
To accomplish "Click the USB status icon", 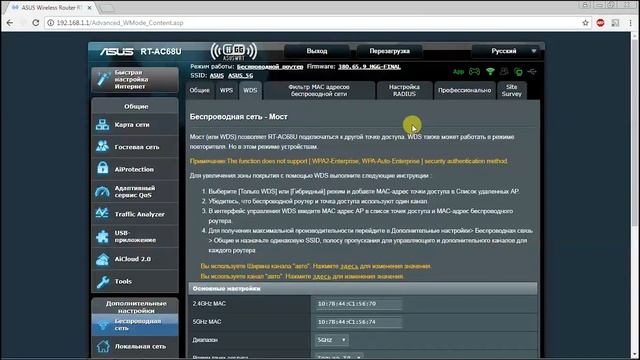I will pyautogui.click(x=532, y=72).
